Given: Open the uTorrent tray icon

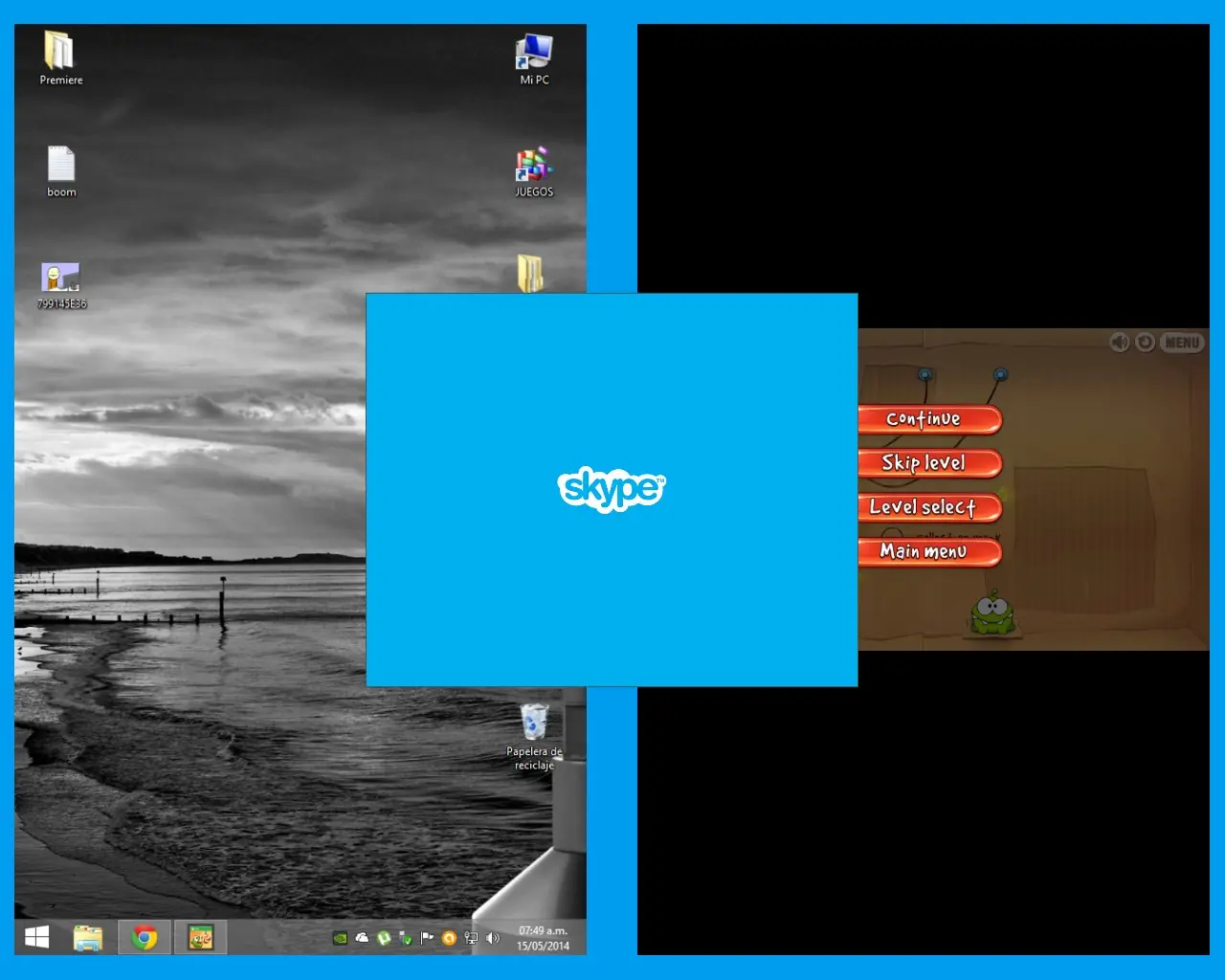Looking at the screenshot, I should (384, 939).
